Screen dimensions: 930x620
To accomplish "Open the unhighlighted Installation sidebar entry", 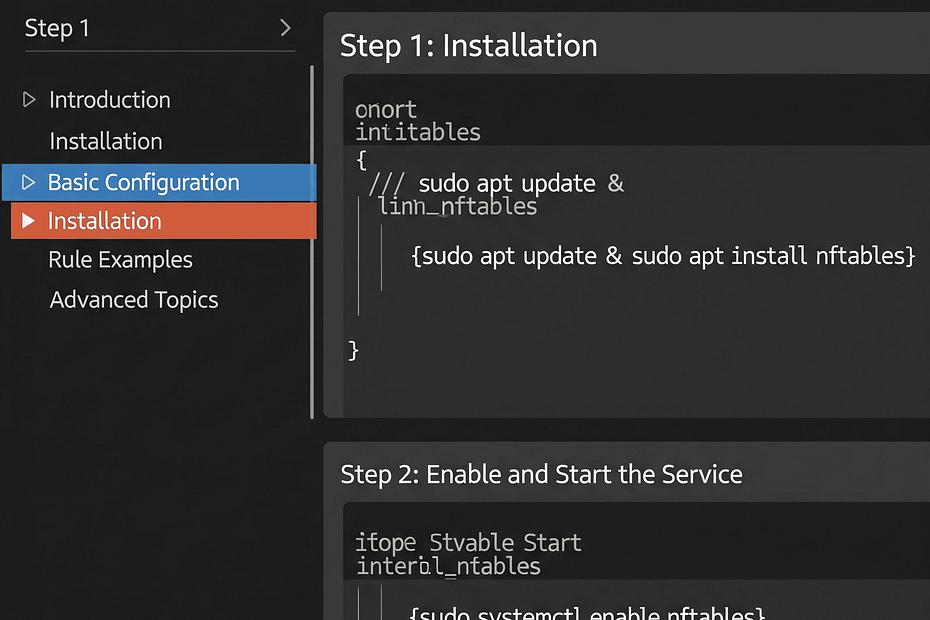I will (106, 141).
